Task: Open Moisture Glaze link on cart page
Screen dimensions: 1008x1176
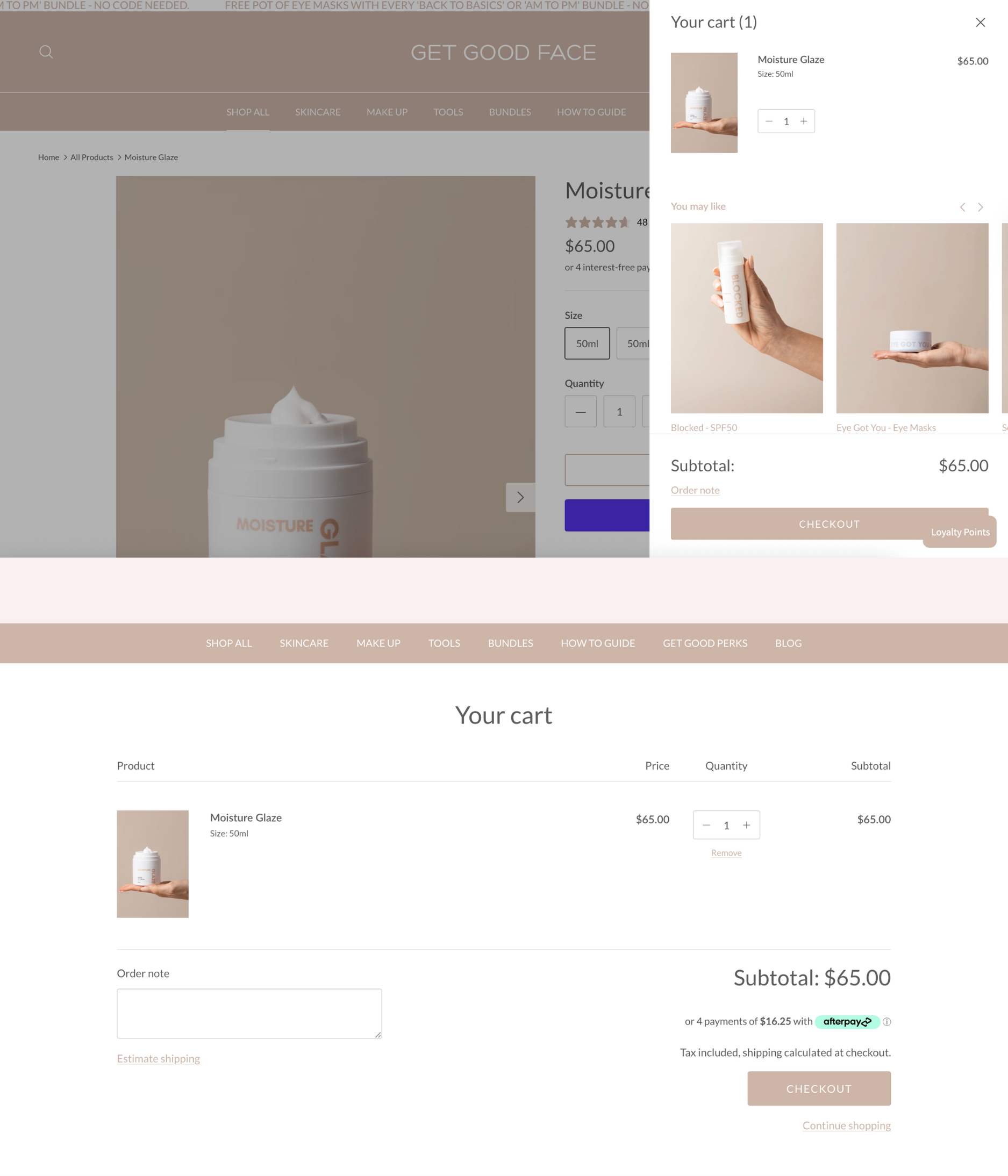Action: [246, 818]
